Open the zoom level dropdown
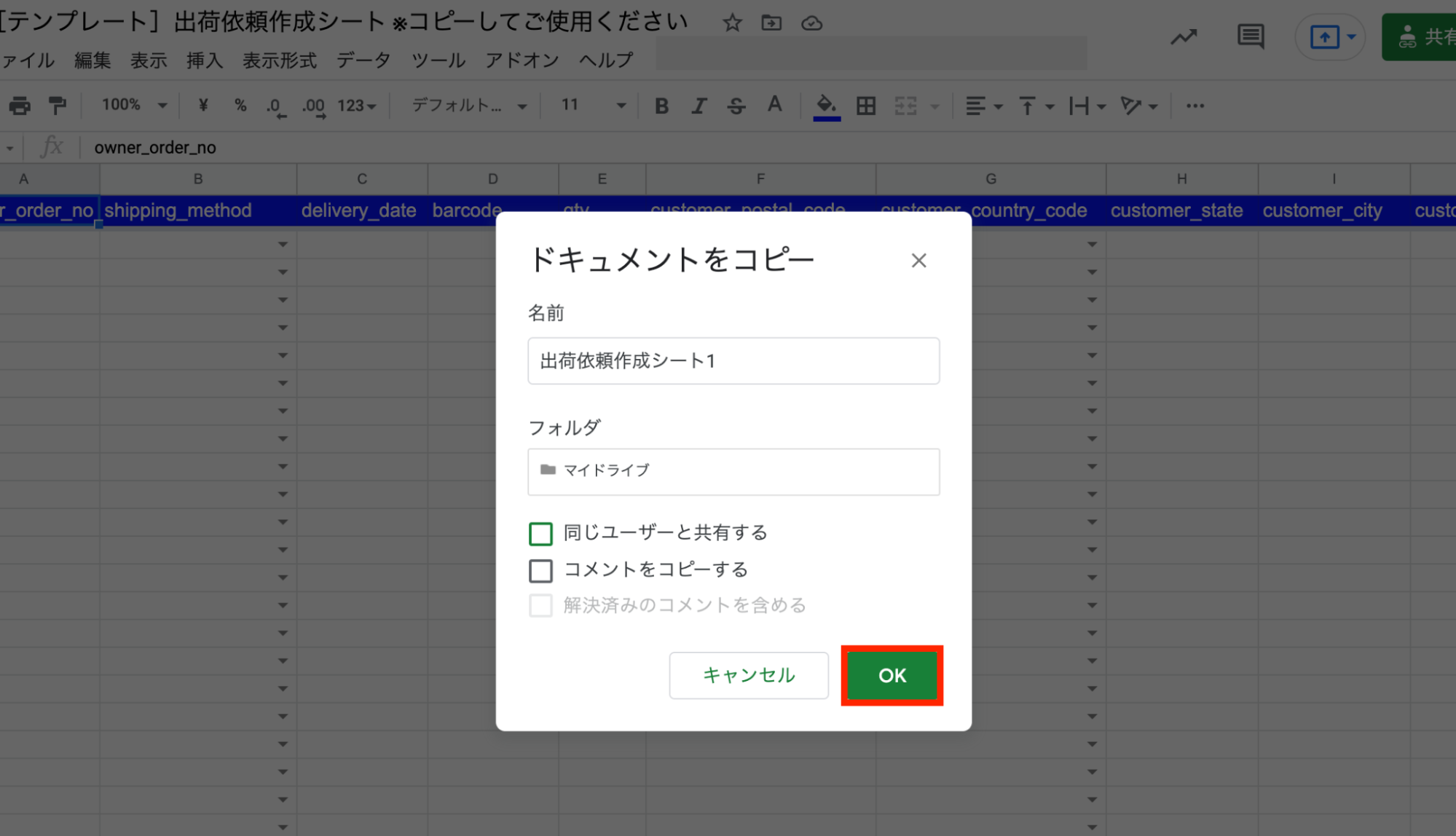1456x836 pixels. pyautogui.click(x=131, y=105)
